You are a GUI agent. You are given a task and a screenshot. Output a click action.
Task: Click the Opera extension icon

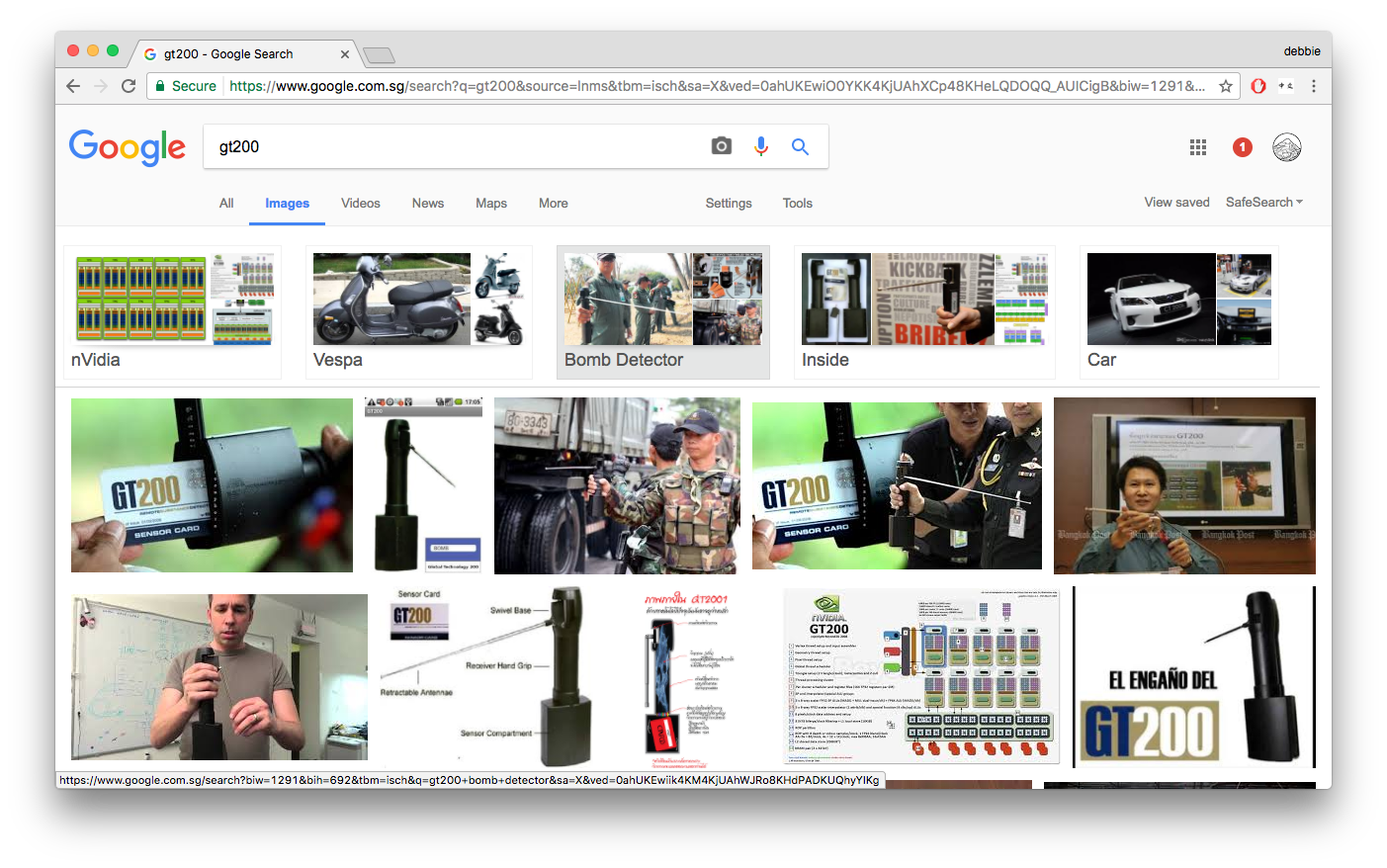[1257, 86]
